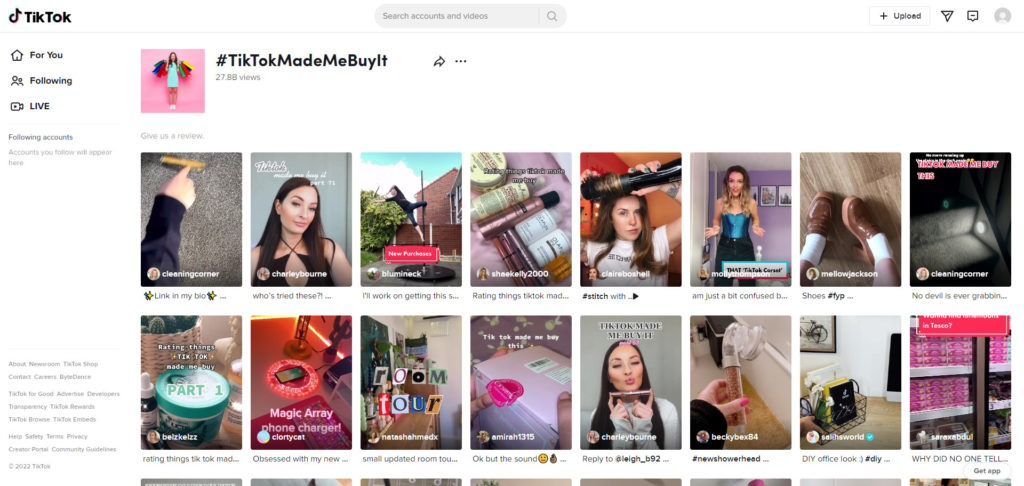1024x486 pixels.
Task: Open the inbox notifications icon
Action: [972, 16]
